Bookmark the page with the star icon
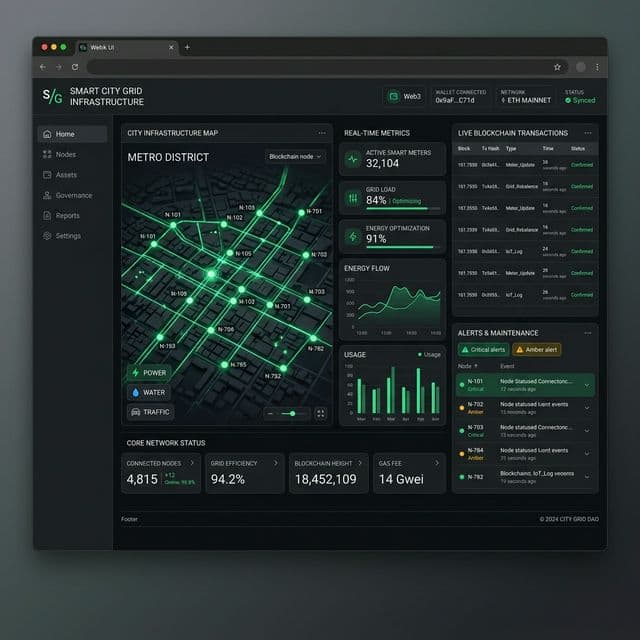The height and width of the screenshot is (640, 640). coord(557,67)
